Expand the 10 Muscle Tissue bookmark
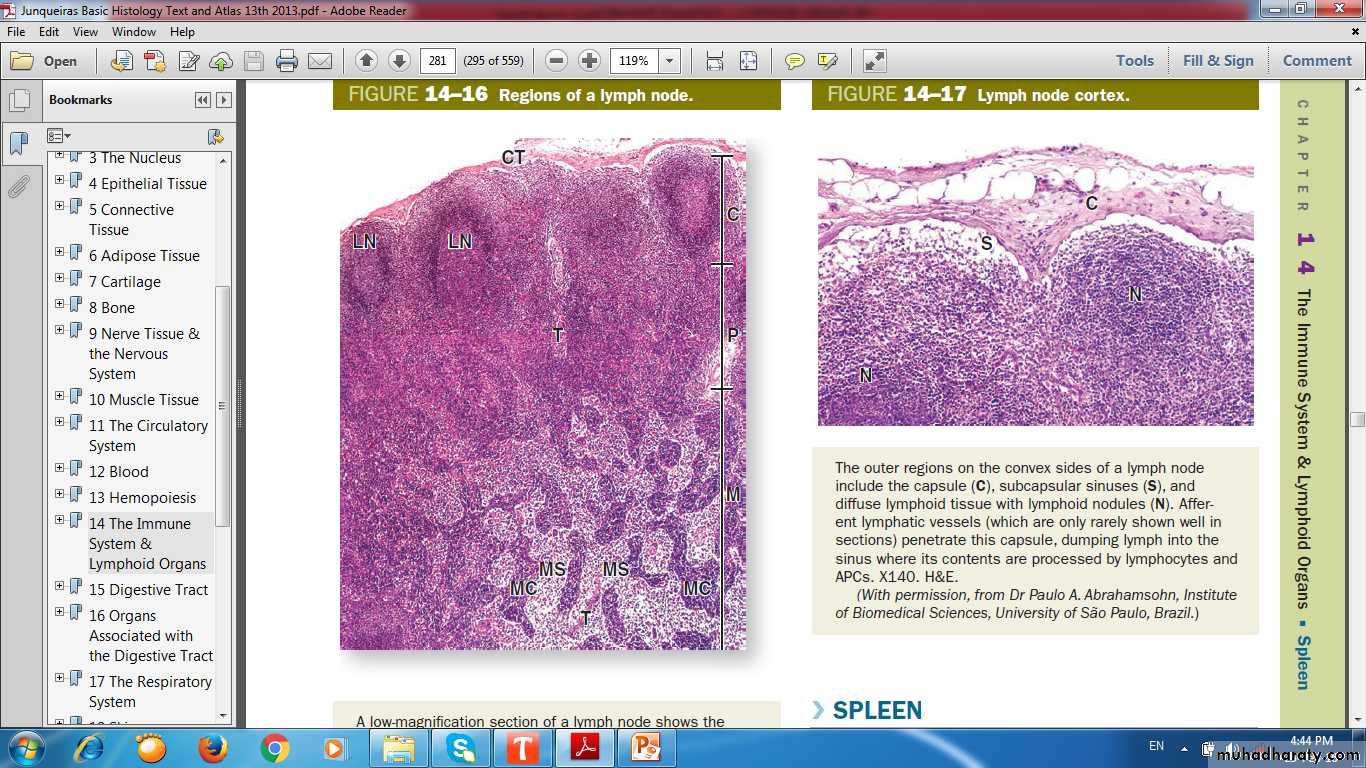The image size is (1366, 768). (x=59, y=396)
